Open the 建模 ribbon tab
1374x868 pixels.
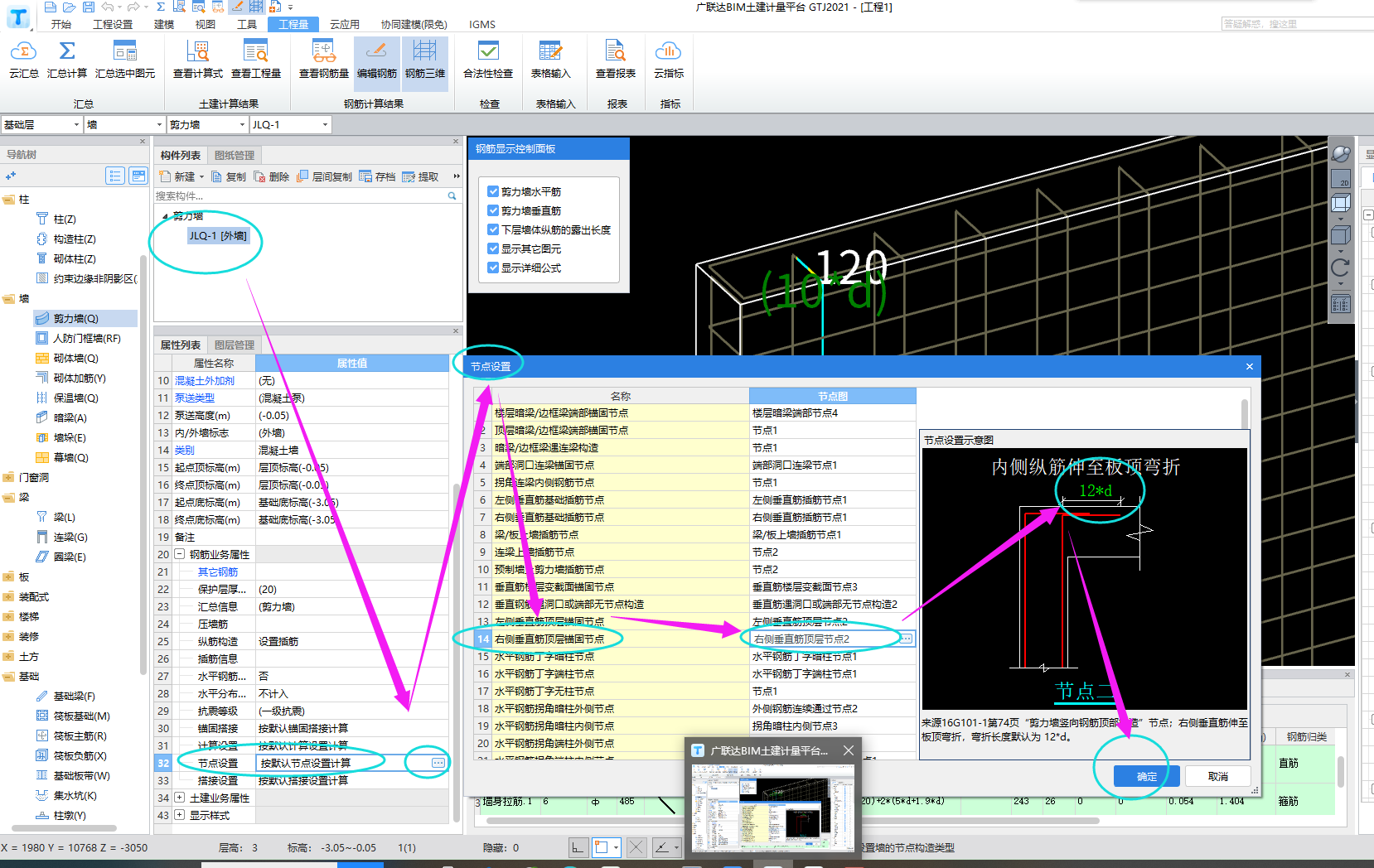[x=164, y=24]
